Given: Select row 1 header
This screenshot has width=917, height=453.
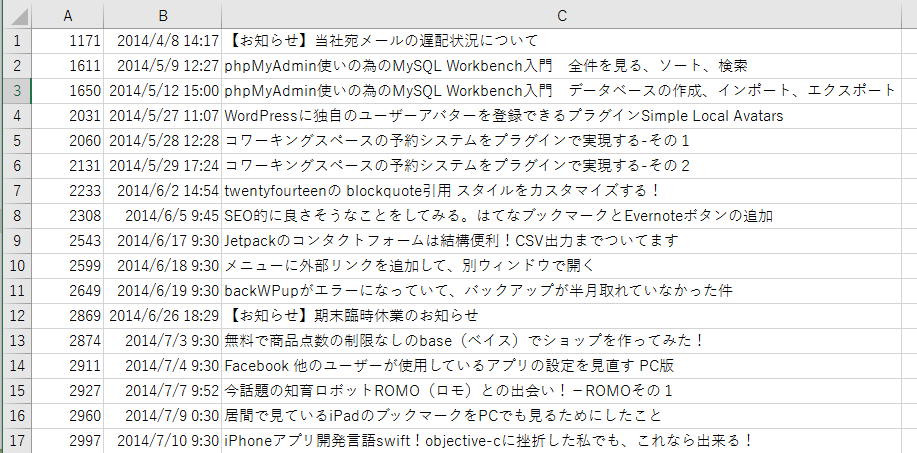Looking at the screenshot, I should pos(17,41).
